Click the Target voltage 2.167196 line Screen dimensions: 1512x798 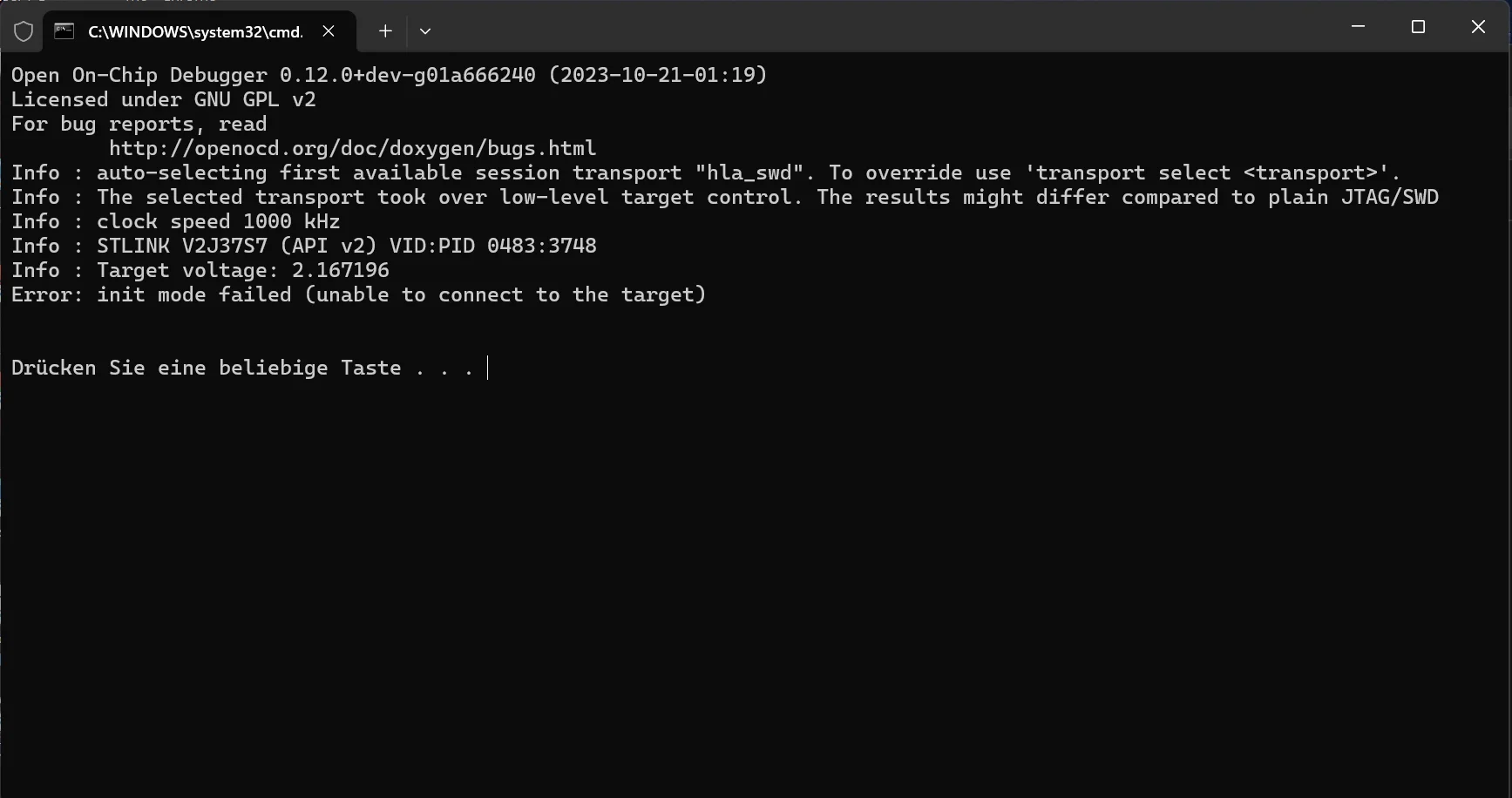(x=200, y=271)
